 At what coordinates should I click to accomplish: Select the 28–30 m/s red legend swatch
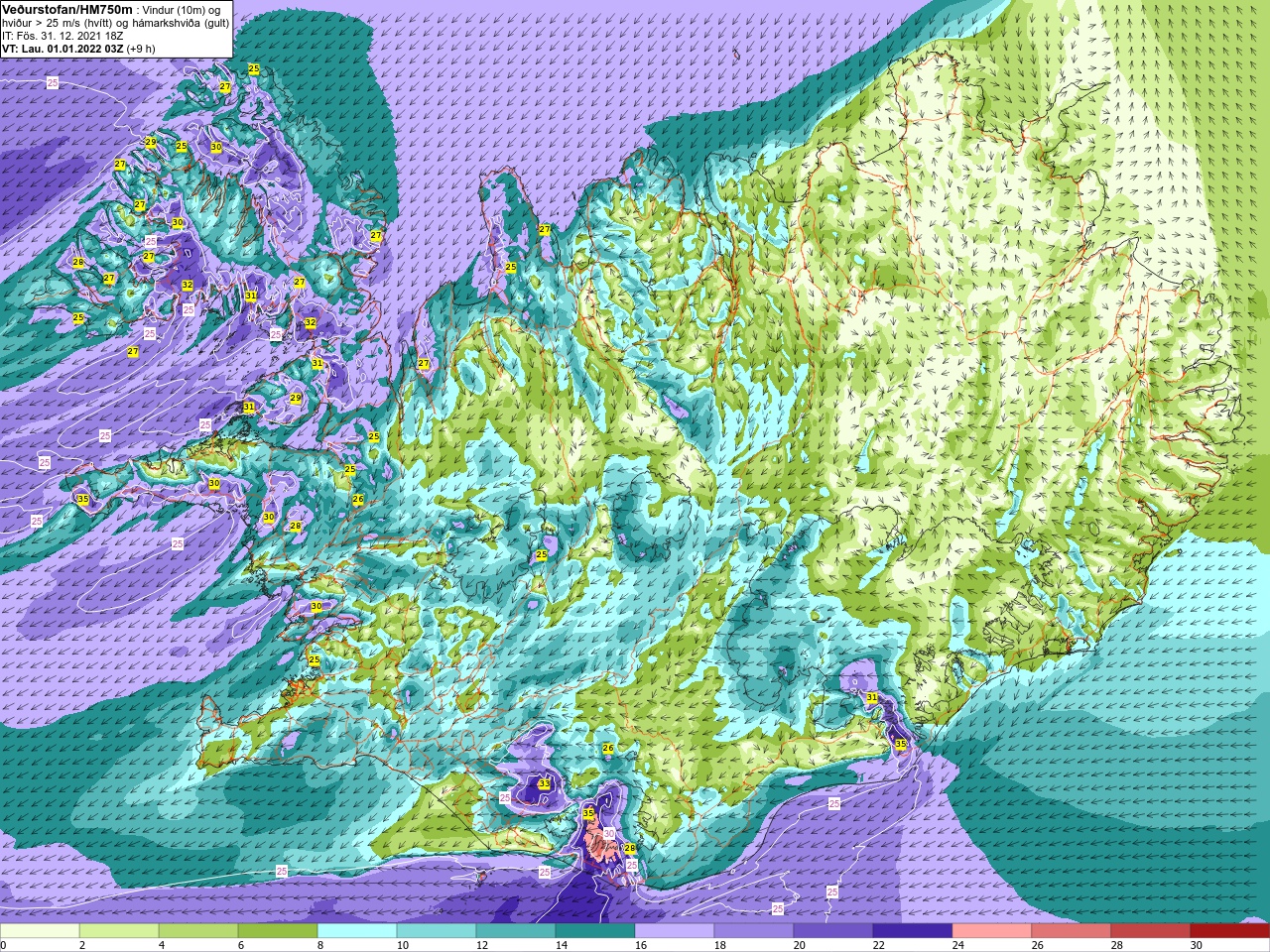coord(1151,930)
